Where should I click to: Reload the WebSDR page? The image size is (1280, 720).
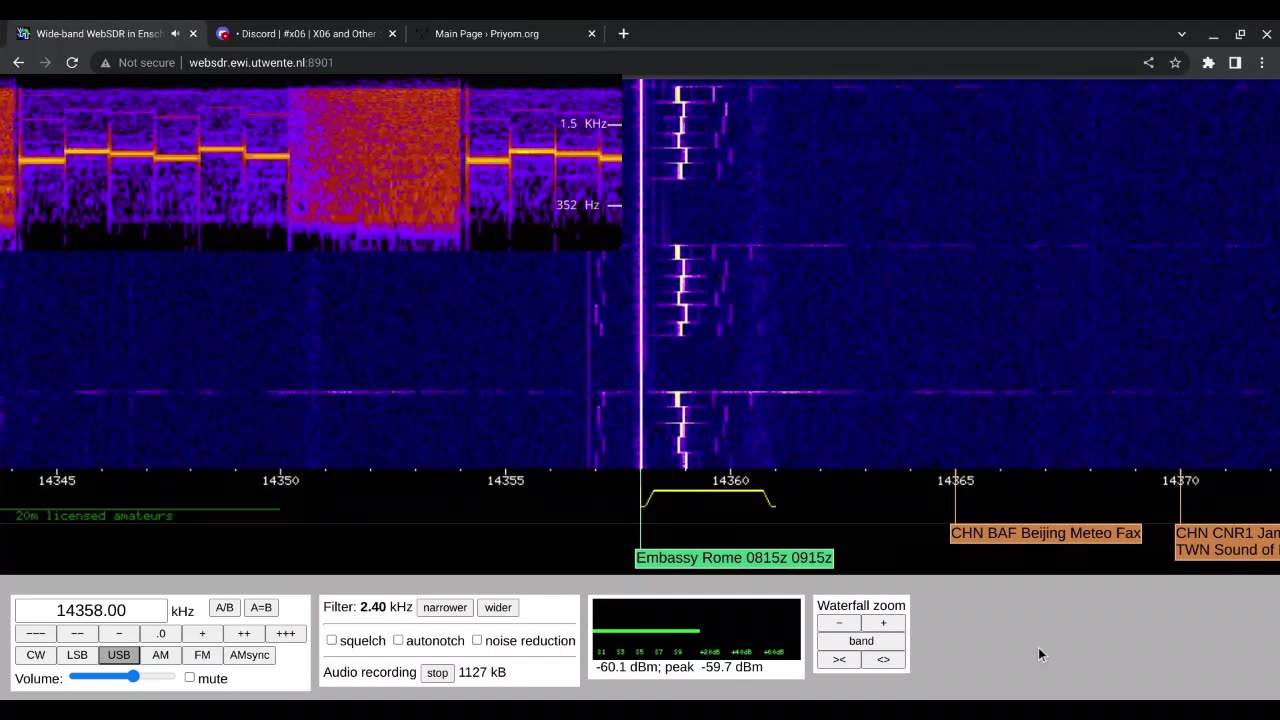click(x=72, y=62)
